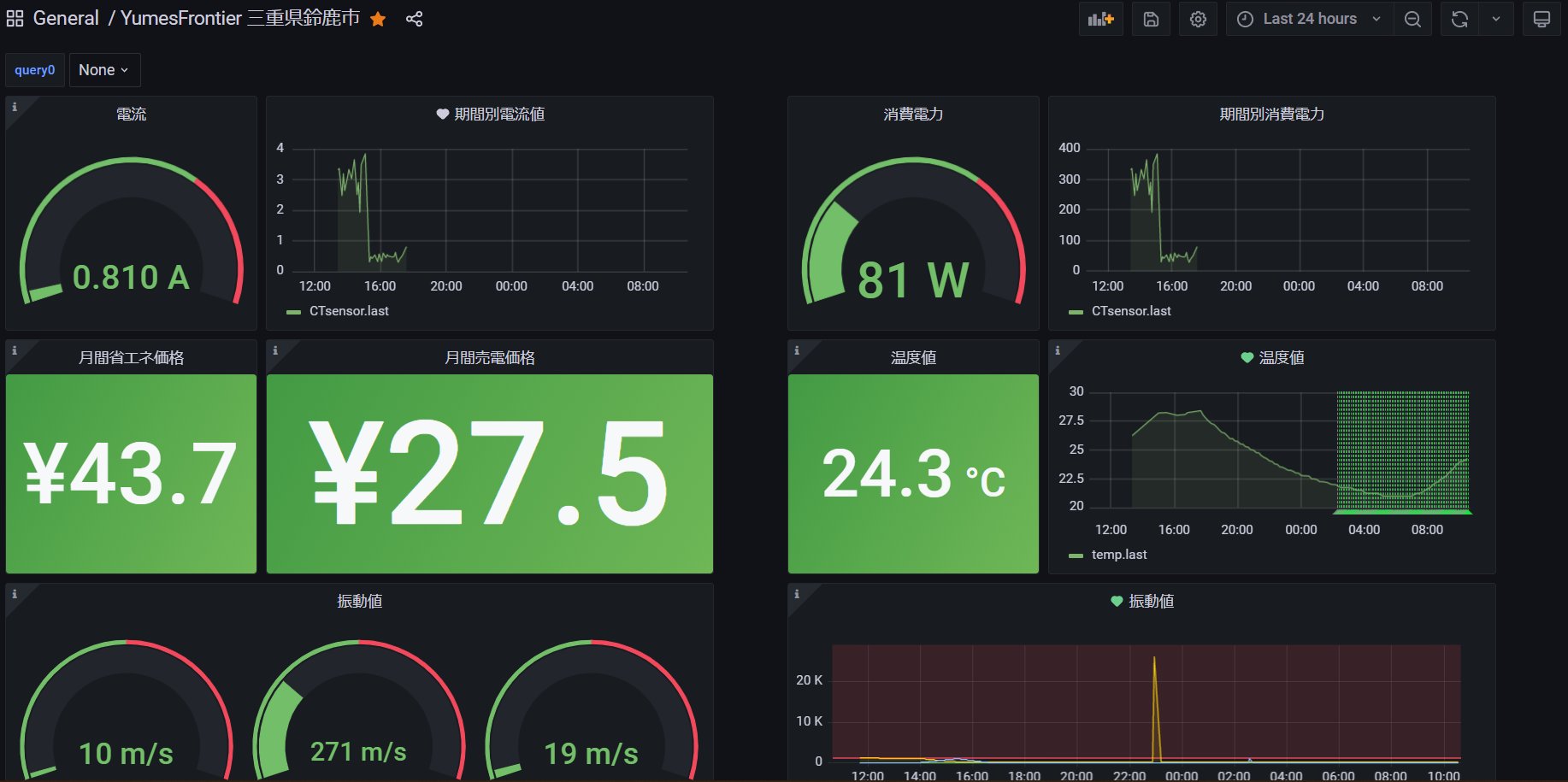Expand the refresh interval dropdown
This screenshot has width=1568, height=782.
pos(1496,19)
